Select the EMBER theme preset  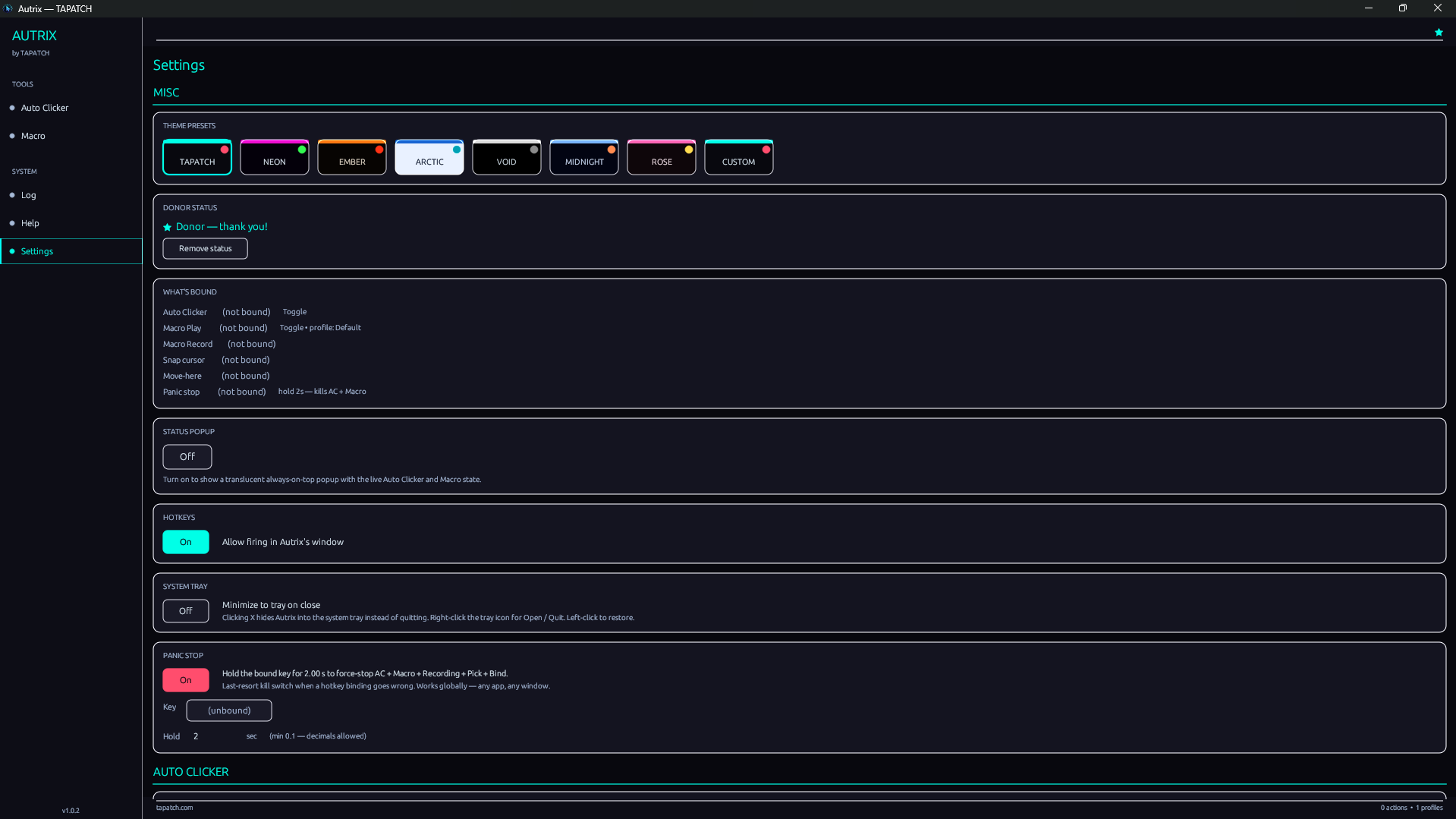[352, 157]
